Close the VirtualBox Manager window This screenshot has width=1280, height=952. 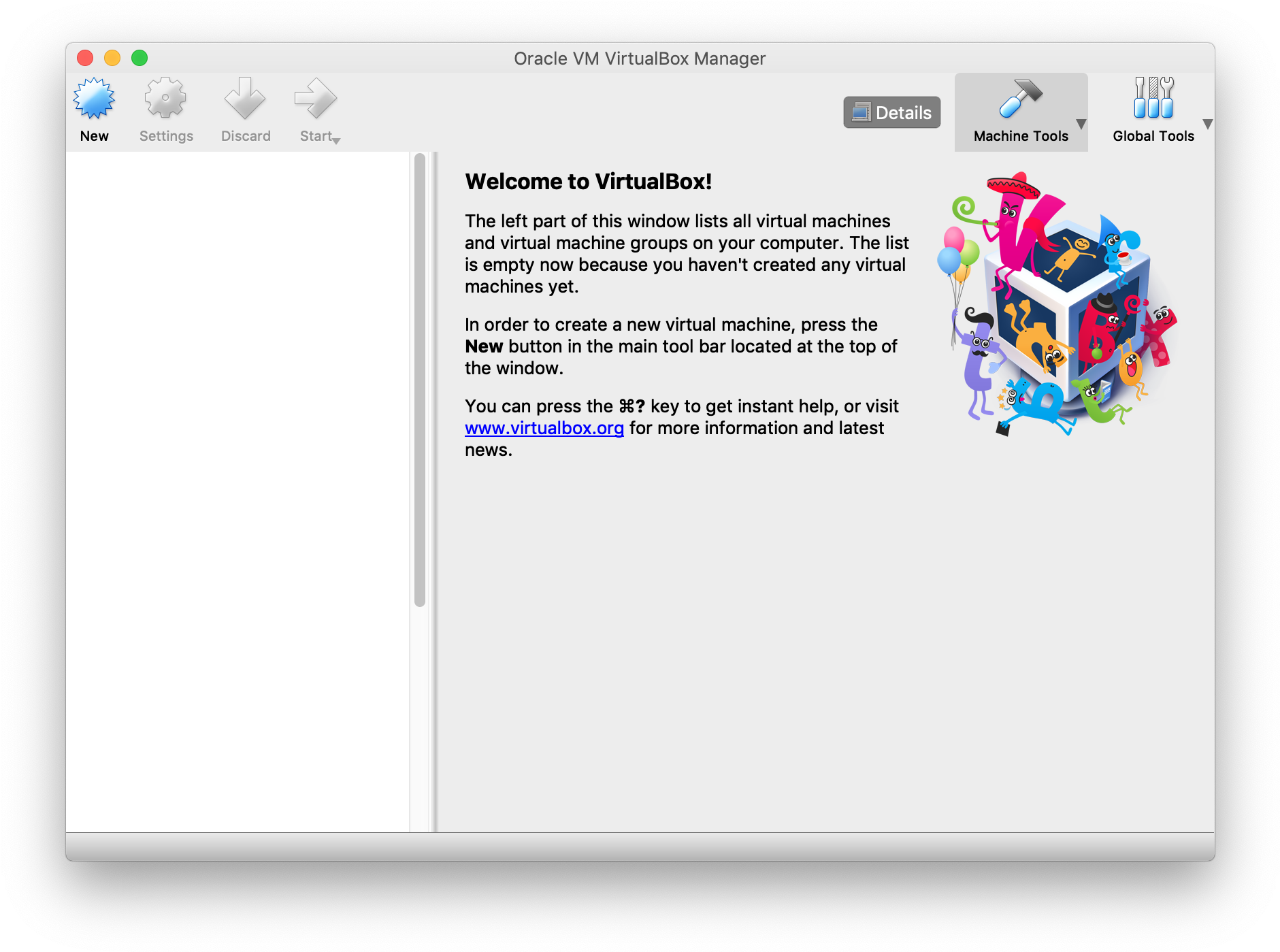click(x=85, y=58)
